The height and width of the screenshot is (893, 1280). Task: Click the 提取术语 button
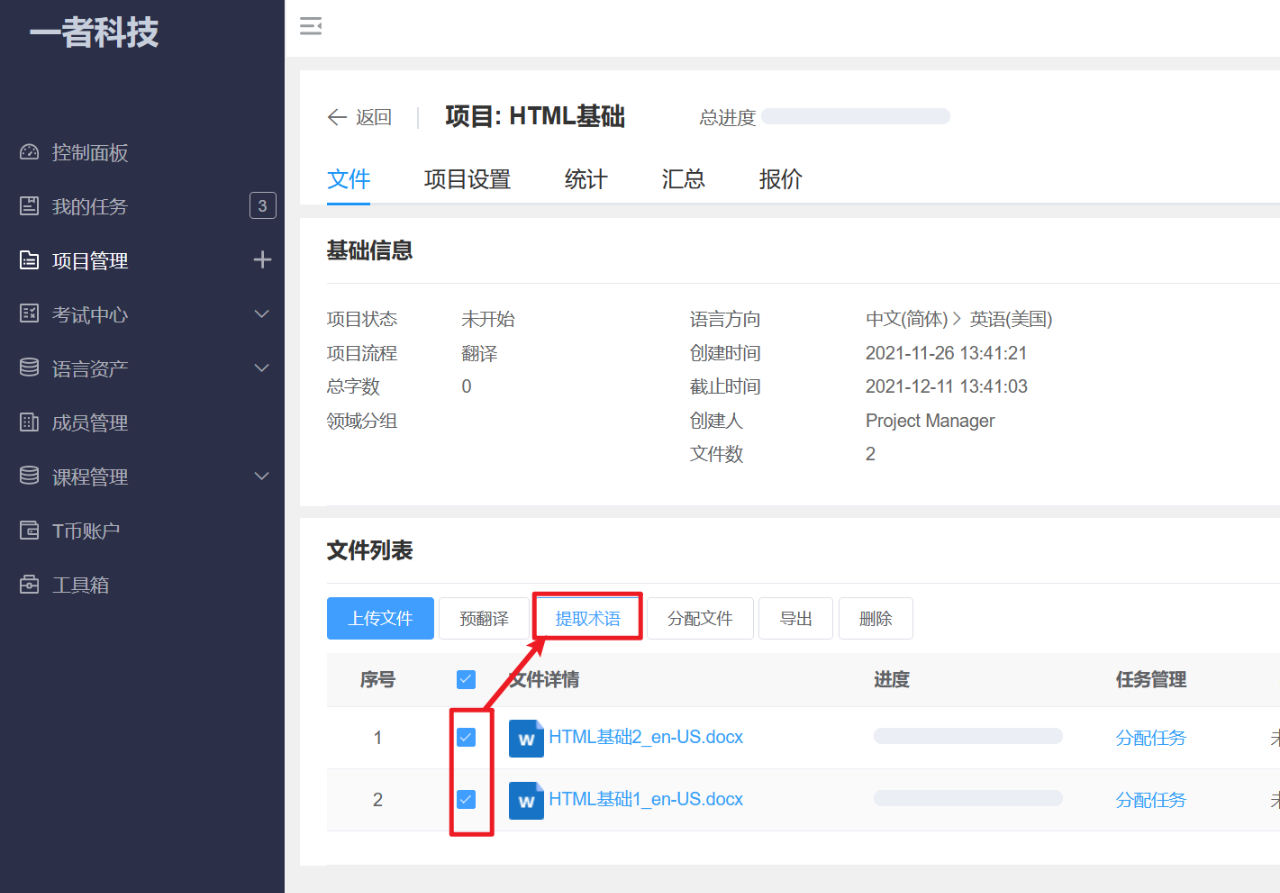pos(586,618)
